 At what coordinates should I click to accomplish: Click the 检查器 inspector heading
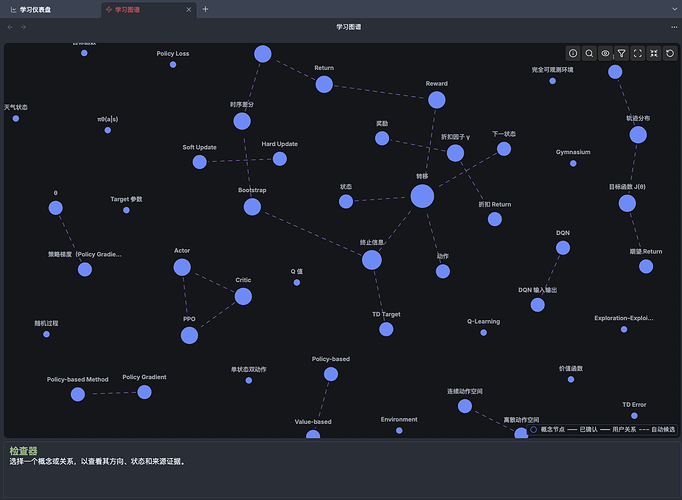(x=23, y=451)
